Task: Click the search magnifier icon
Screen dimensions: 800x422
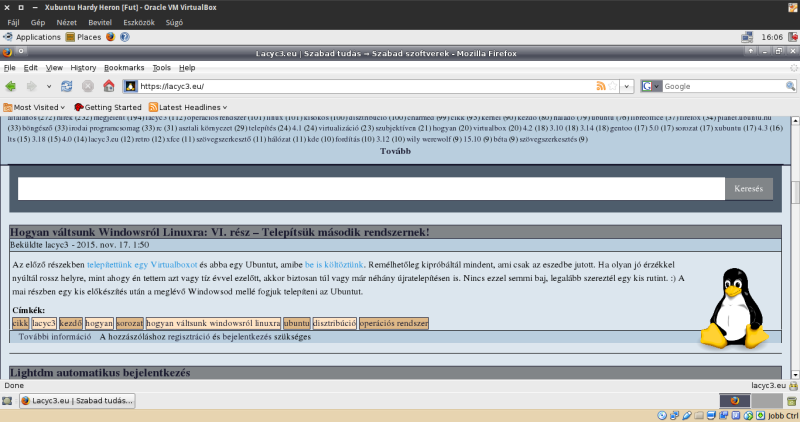Action: (x=790, y=86)
